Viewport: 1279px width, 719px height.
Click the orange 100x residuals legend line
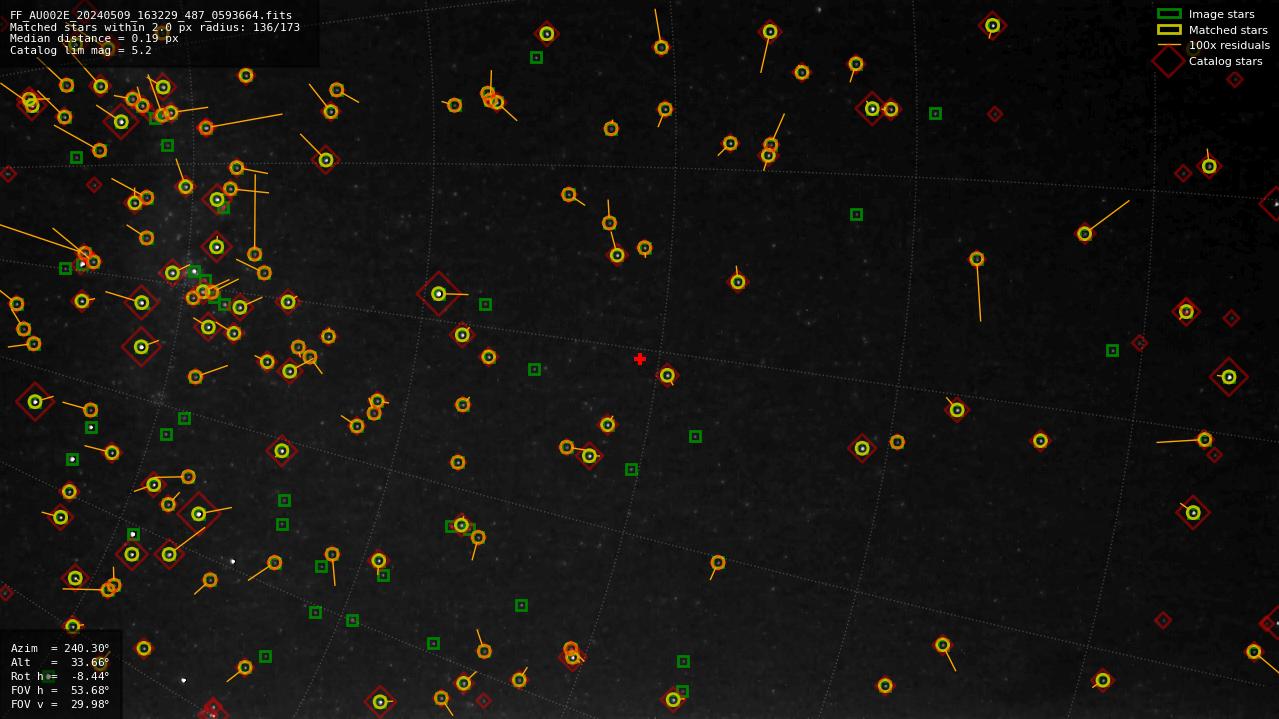click(1169, 45)
